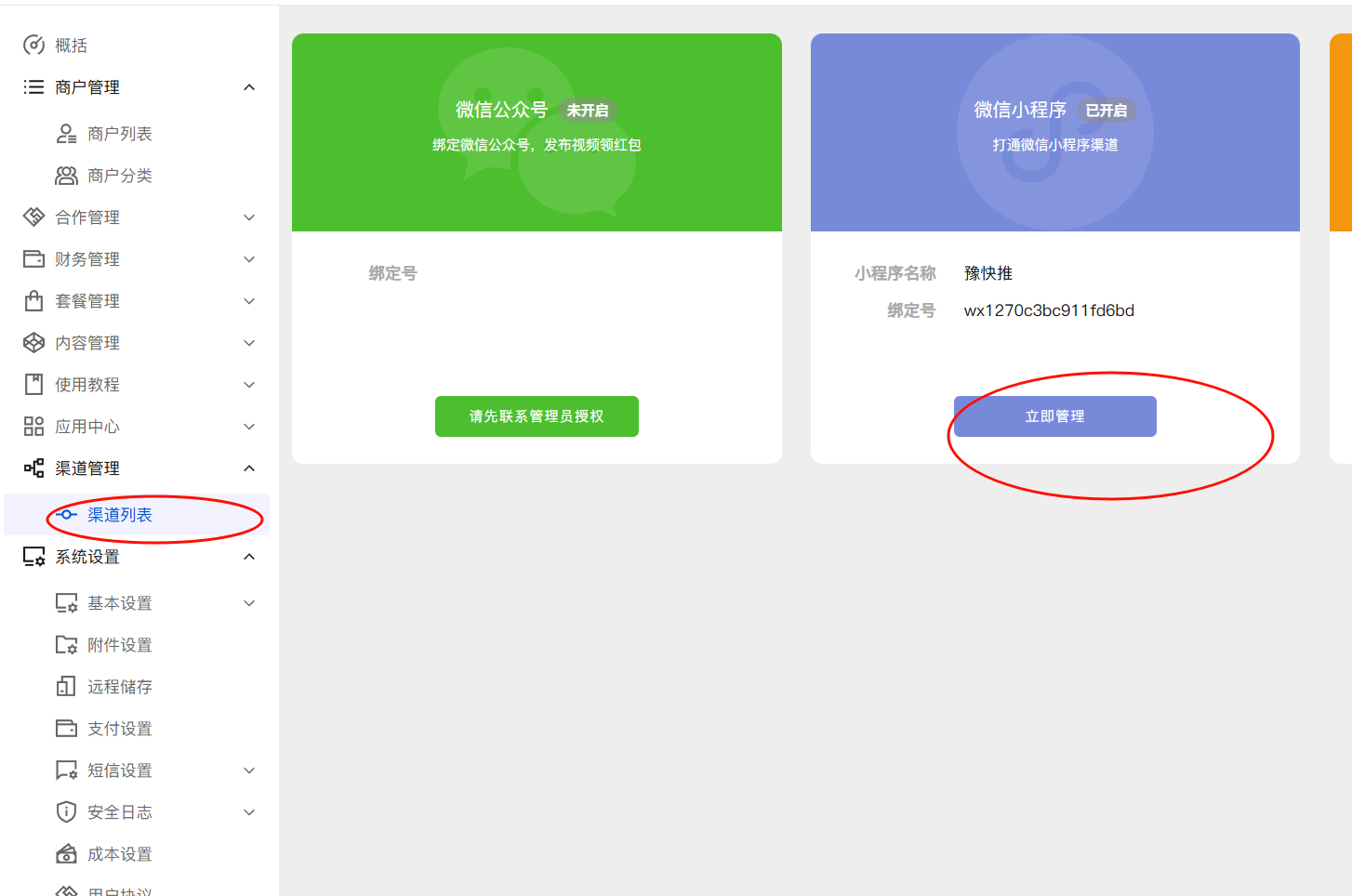Click the 使用教程 book icon
The image size is (1352, 896).
tap(33, 384)
